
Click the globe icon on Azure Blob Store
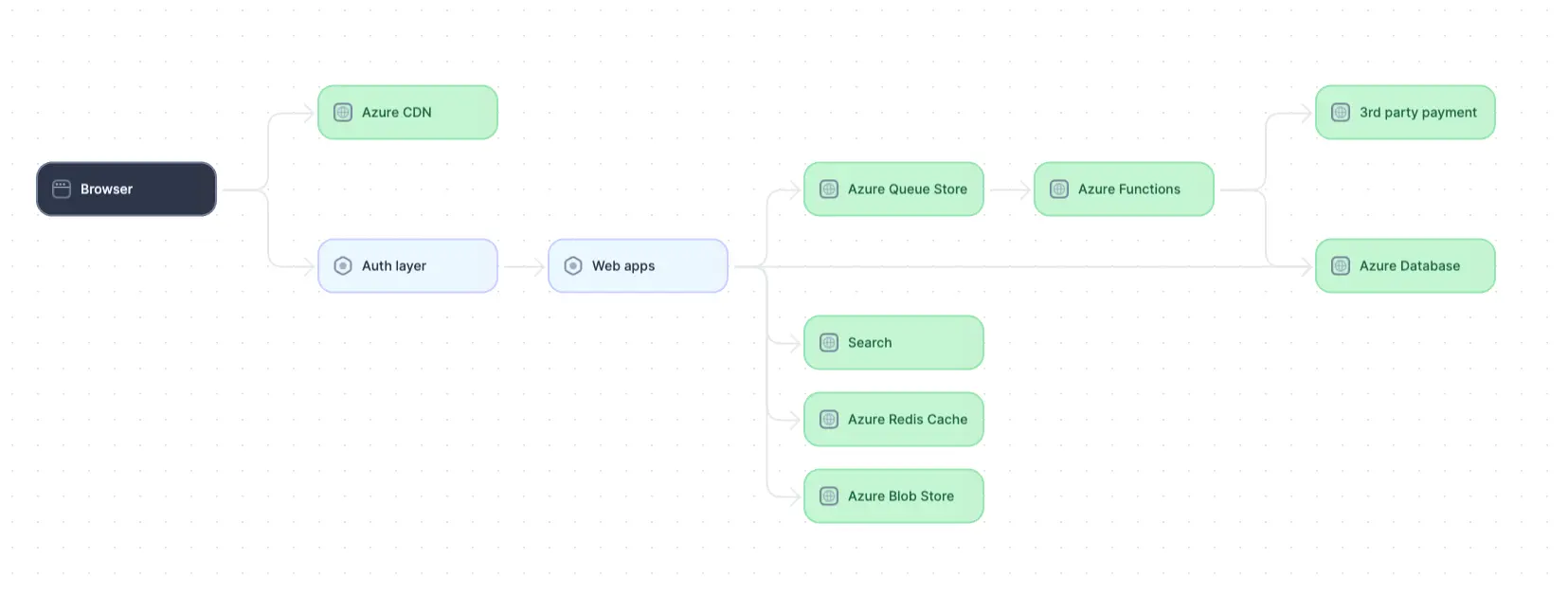[829, 497]
